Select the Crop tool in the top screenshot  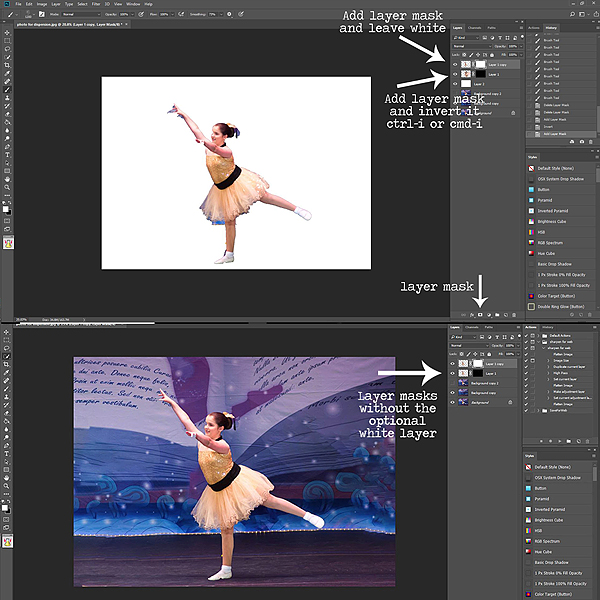click(x=7, y=65)
